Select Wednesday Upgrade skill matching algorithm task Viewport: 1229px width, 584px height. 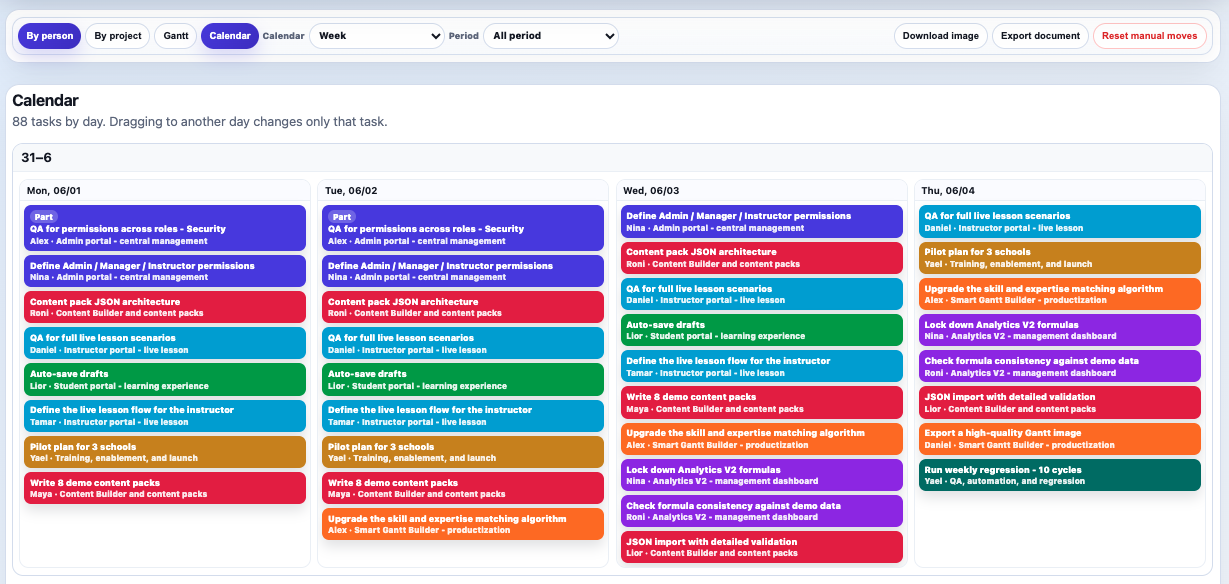tap(761, 438)
